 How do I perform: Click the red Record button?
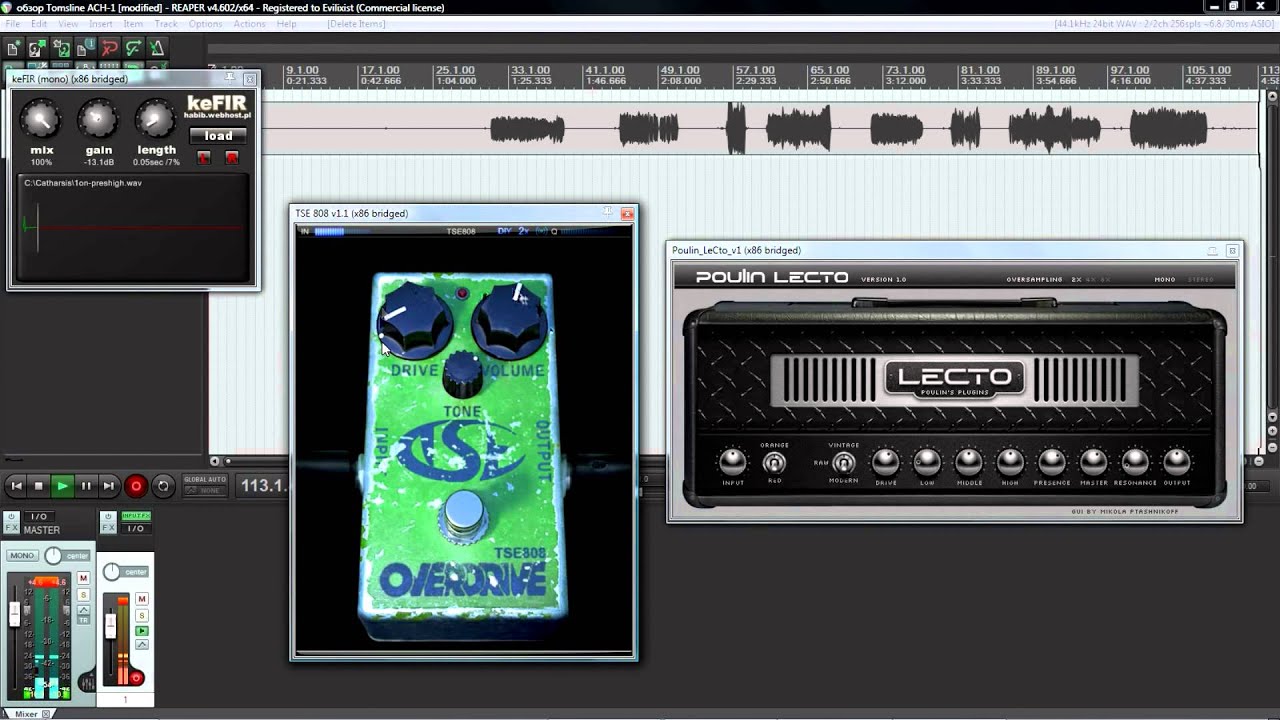[x=136, y=487]
